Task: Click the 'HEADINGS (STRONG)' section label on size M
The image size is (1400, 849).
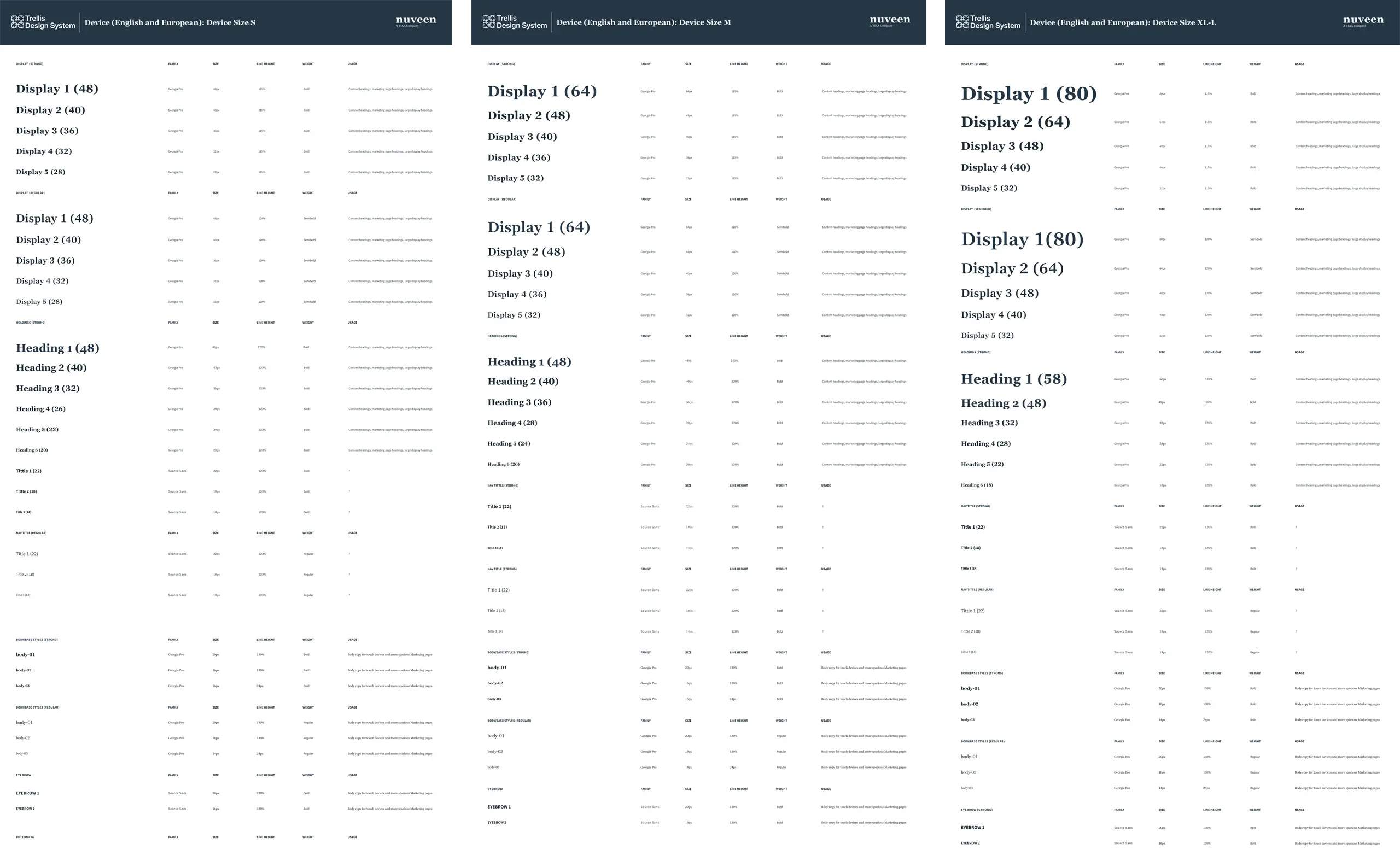Action: 501,336
